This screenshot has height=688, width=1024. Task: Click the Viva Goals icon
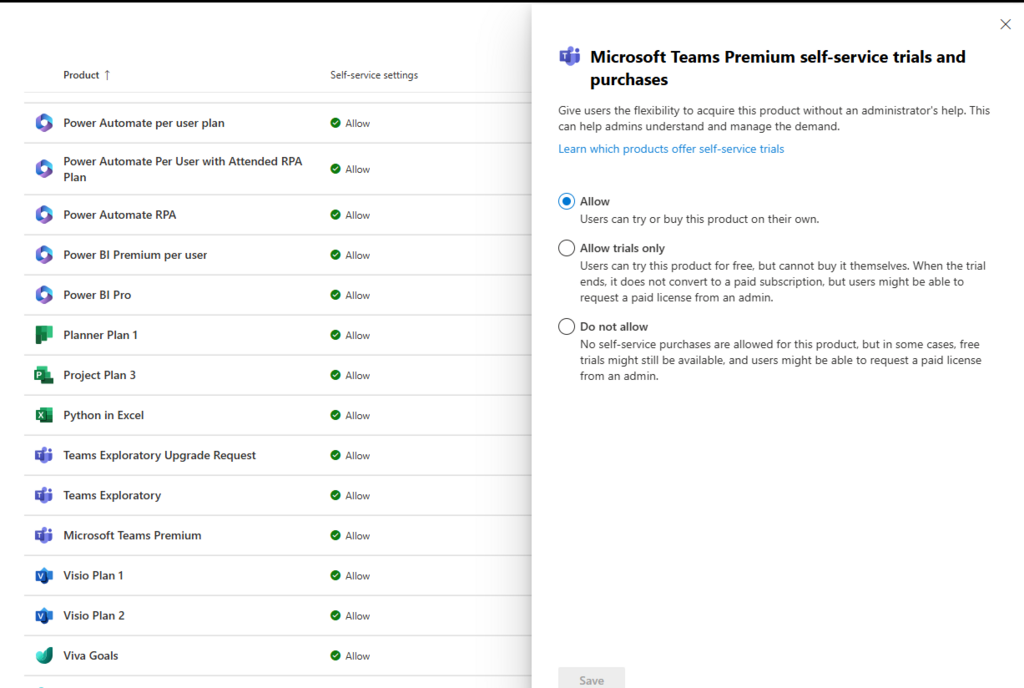click(x=43, y=656)
